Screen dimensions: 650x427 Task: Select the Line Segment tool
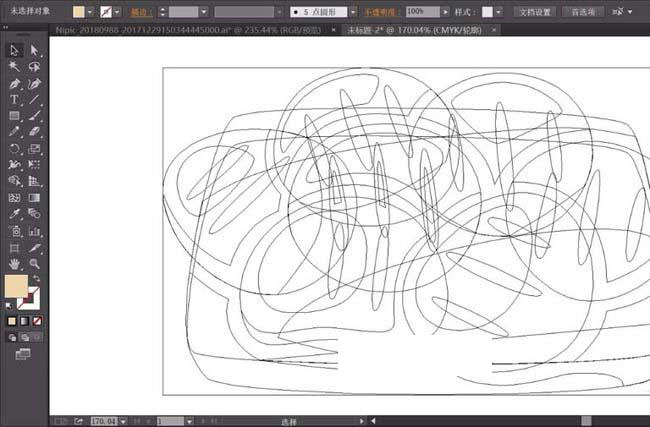pos(34,99)
